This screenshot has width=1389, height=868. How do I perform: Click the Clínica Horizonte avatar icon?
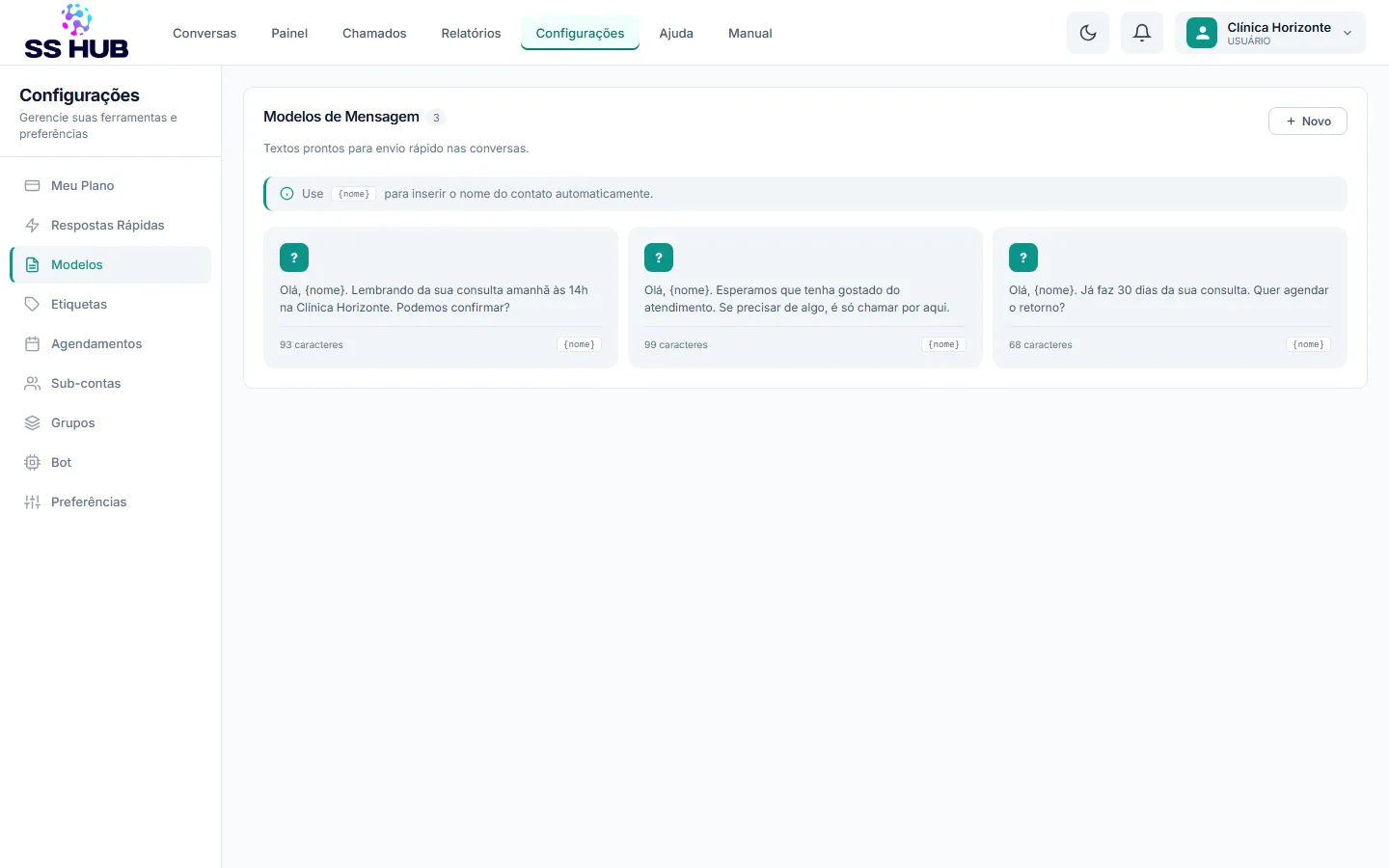pos(1202,33)
